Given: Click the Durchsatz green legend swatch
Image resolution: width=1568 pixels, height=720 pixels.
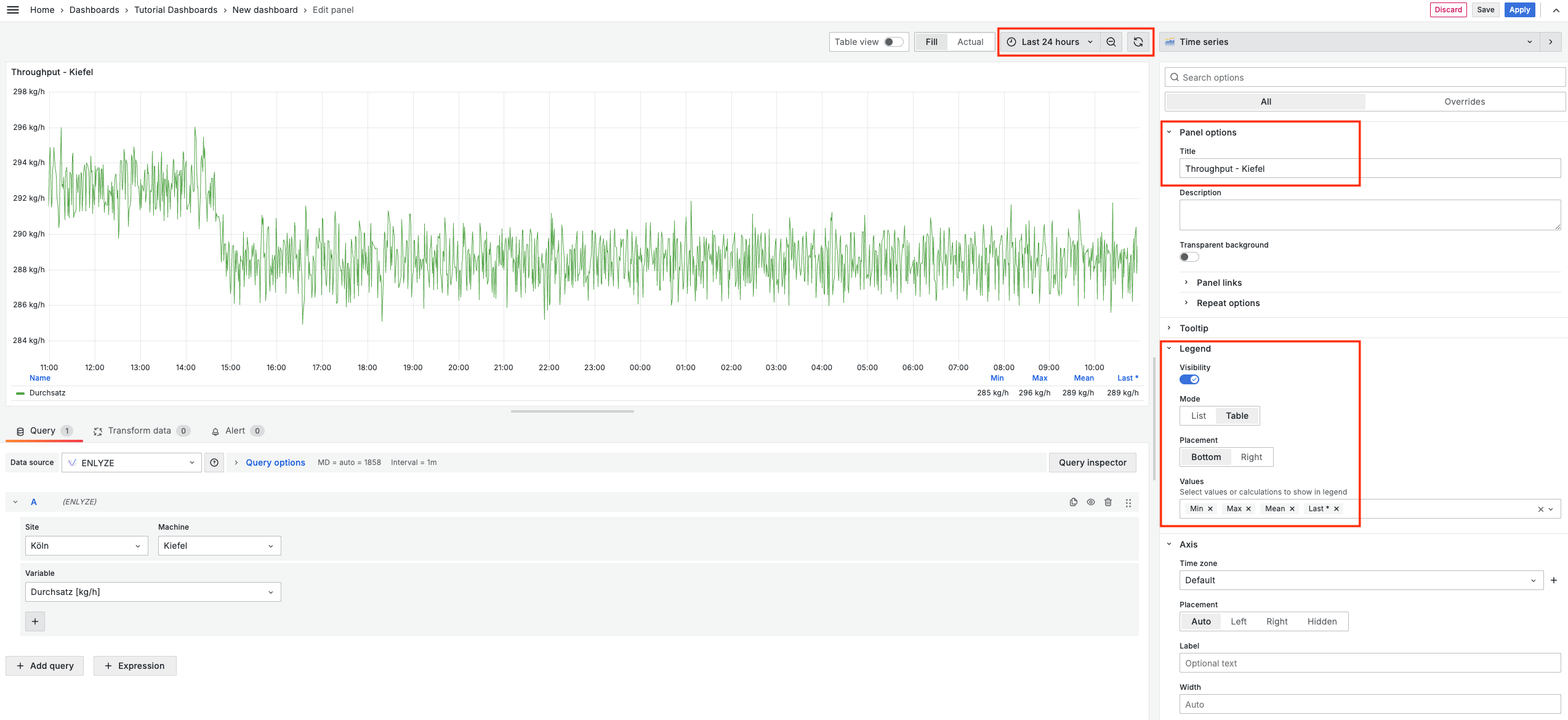Looking at the screenshot, I should pos(20,393).
